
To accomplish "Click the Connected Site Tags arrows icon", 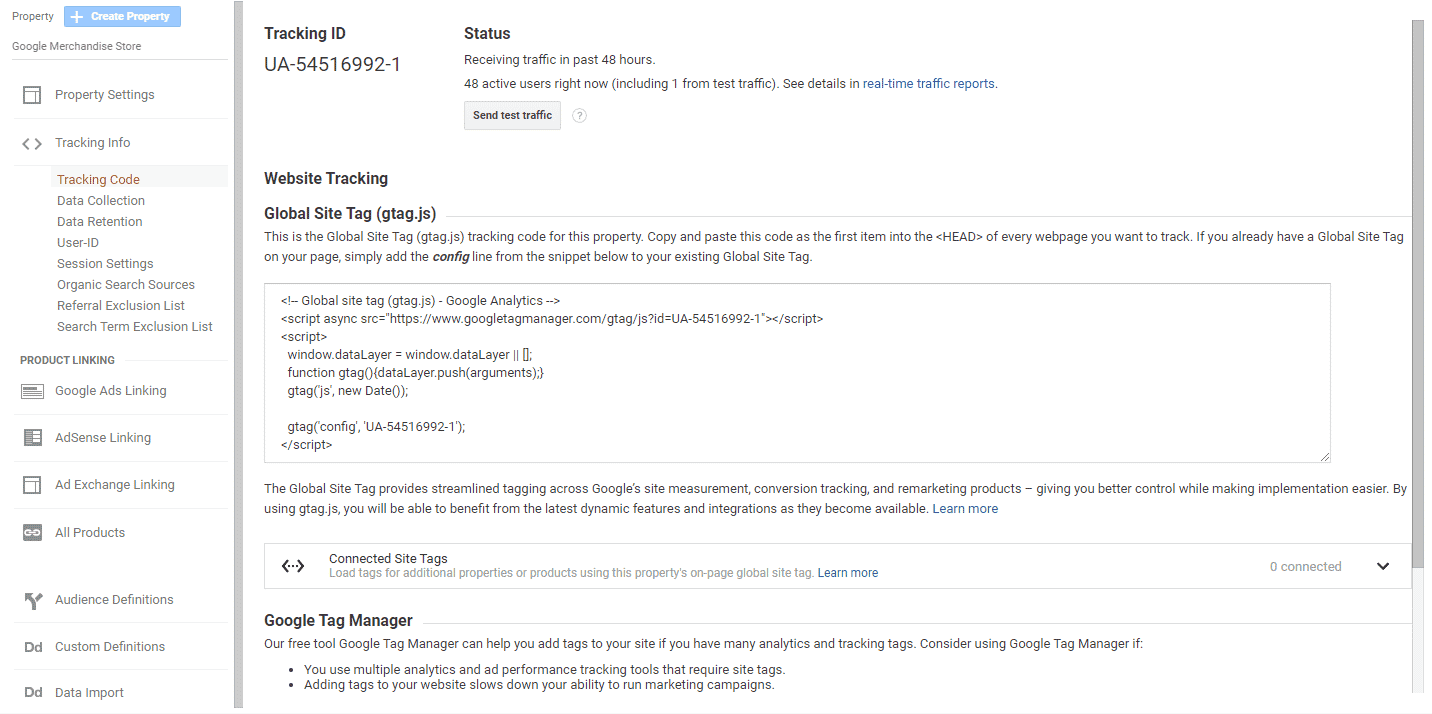I will coord(293,566).
